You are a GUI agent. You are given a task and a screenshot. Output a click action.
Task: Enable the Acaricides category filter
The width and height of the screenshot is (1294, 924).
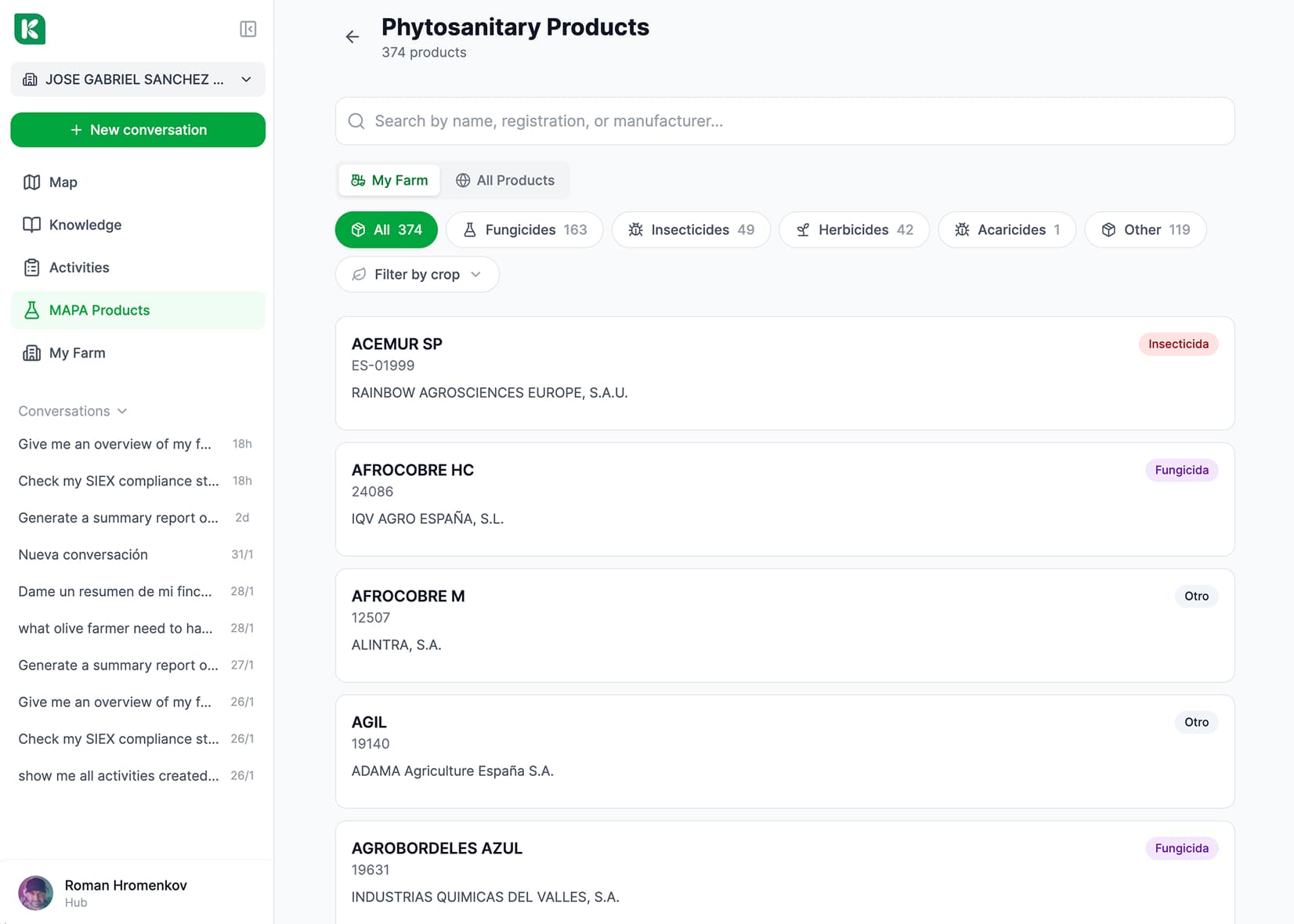(x=1007, y=229)
